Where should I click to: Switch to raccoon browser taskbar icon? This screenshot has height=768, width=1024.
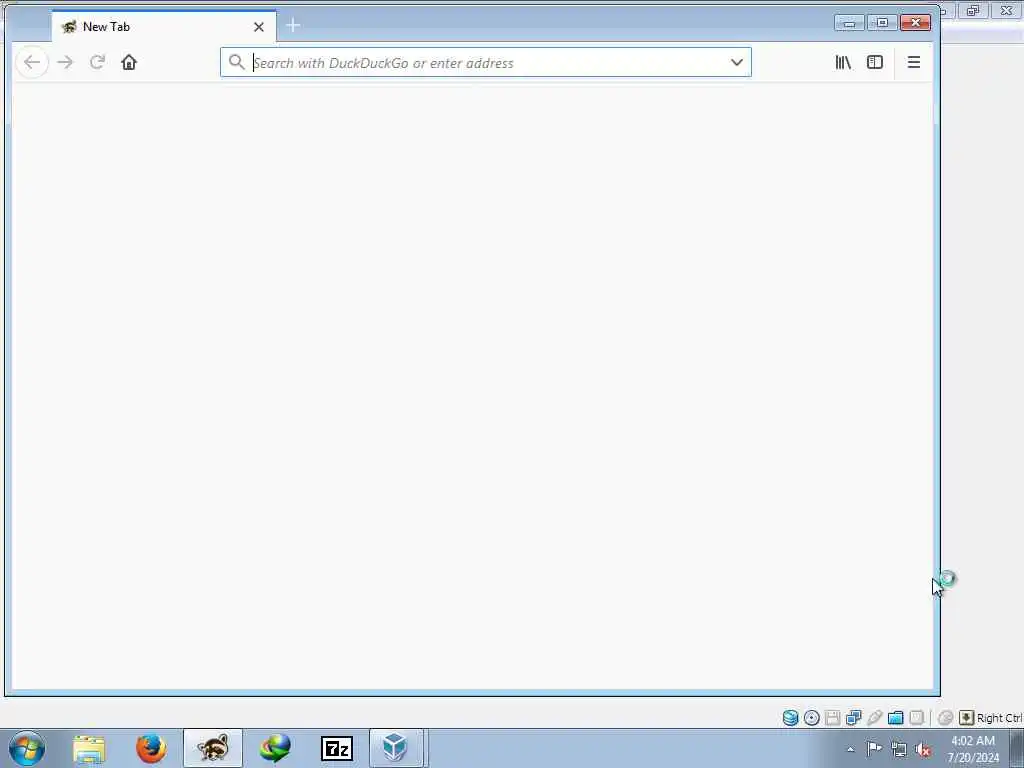pyautogui.click(x=213, y=748)
